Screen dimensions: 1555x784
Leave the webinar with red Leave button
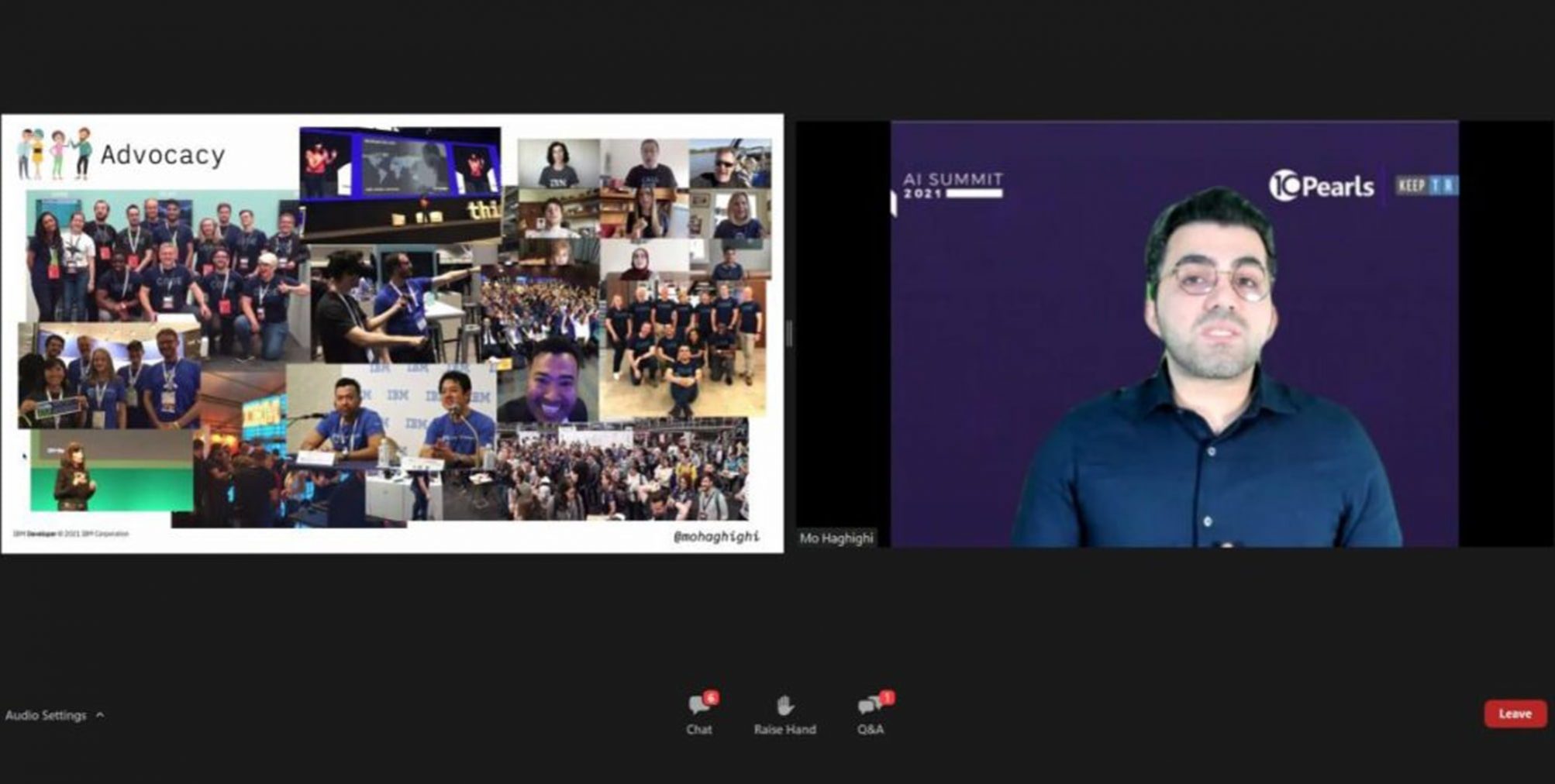[1515, 714]
